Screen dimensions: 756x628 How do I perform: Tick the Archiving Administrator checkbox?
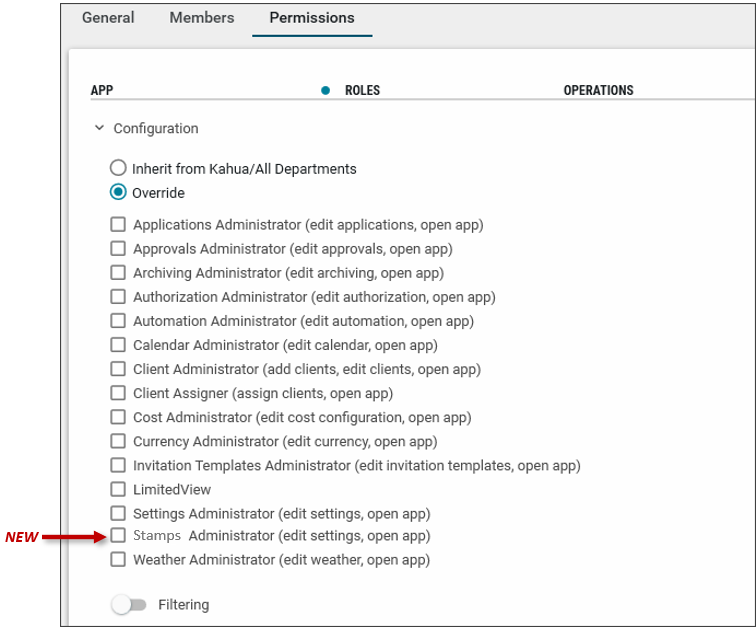click(118, 273)
